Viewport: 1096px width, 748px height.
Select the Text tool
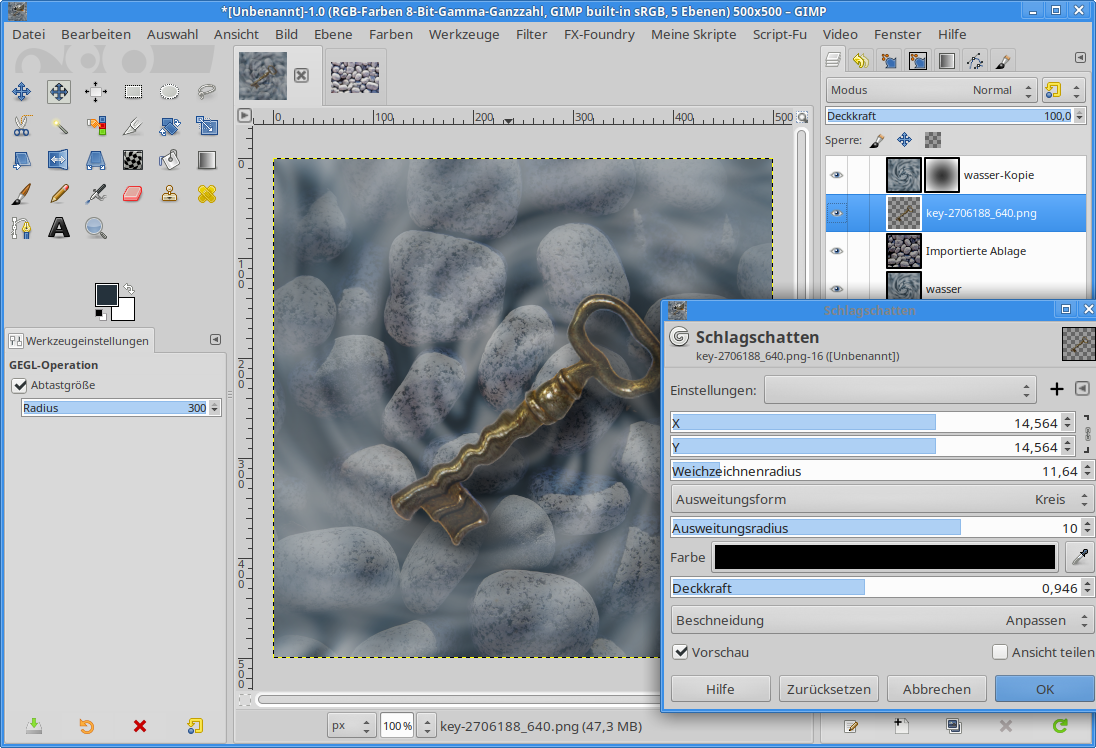pyautogui.click(x=59, y=228)
